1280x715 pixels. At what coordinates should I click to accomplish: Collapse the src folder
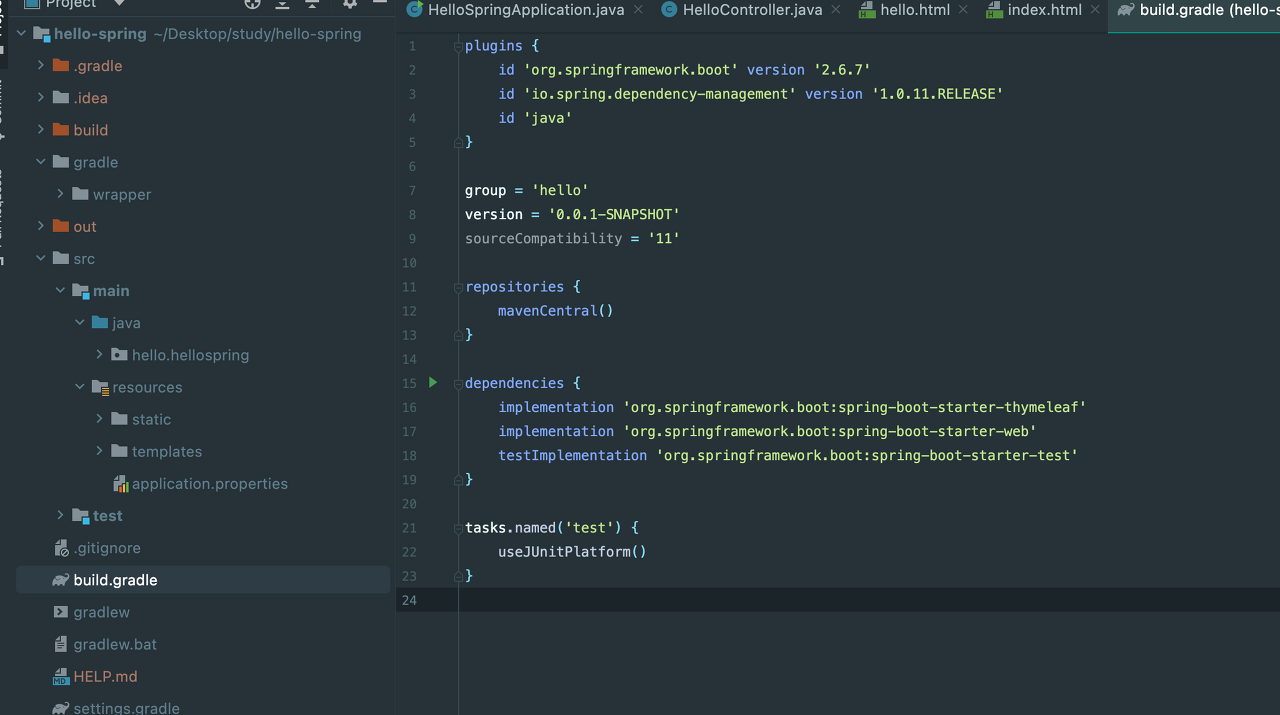click(x=41, y=258)
